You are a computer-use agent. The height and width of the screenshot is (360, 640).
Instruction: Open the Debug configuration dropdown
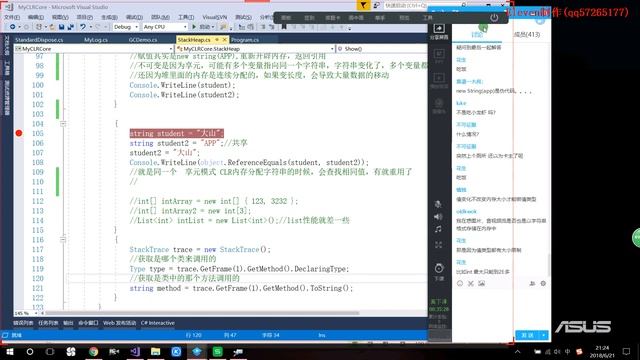[125, 27]
